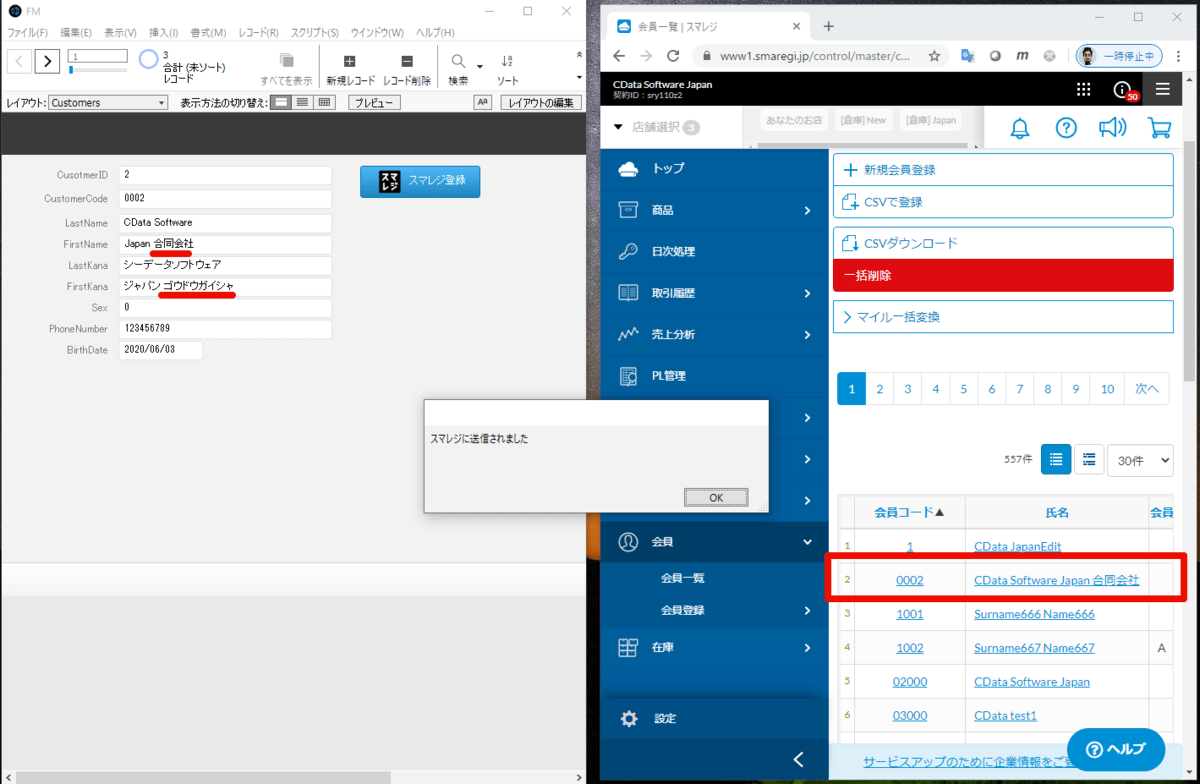Open Smaregi info notifications icon

[x=1123, y=90]
